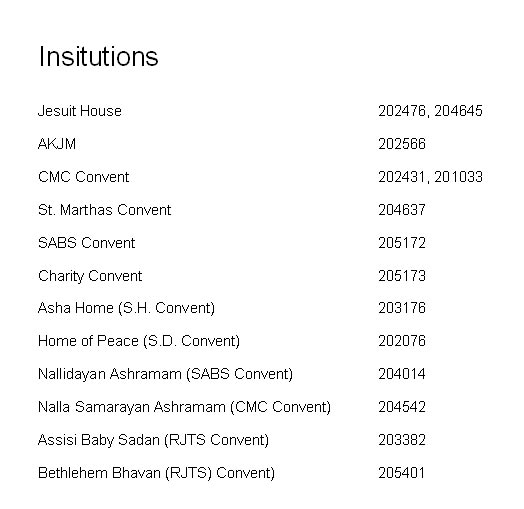The height and width of the screenshot is (509, 524).
Task: Select Asha Home (S.H. Convent)
Action: point(126,308)
